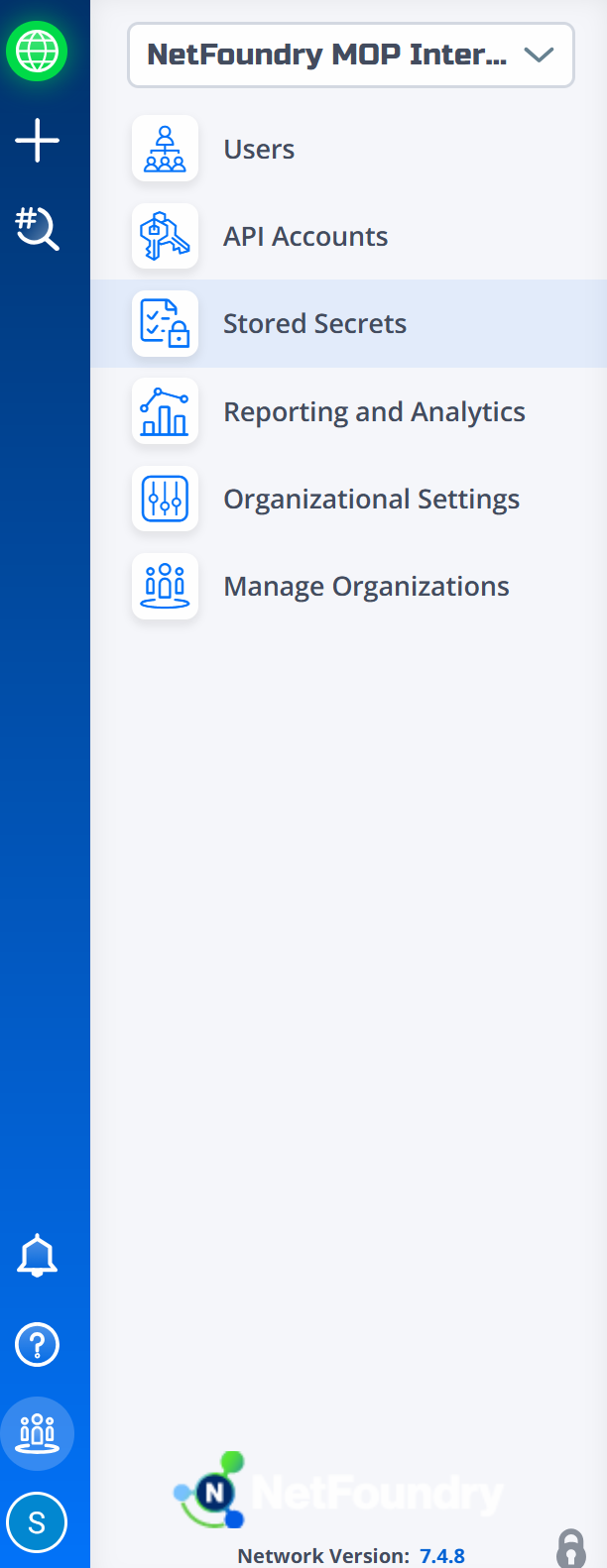This screenshot has height=1568, width=607.
Task: Open the help question mark icon
Action: click(x=38, y=1345)
